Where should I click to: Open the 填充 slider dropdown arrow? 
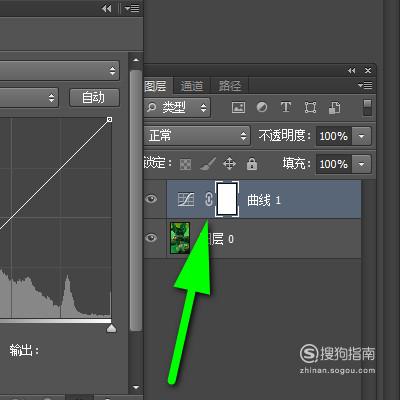[x=361, y=164]
